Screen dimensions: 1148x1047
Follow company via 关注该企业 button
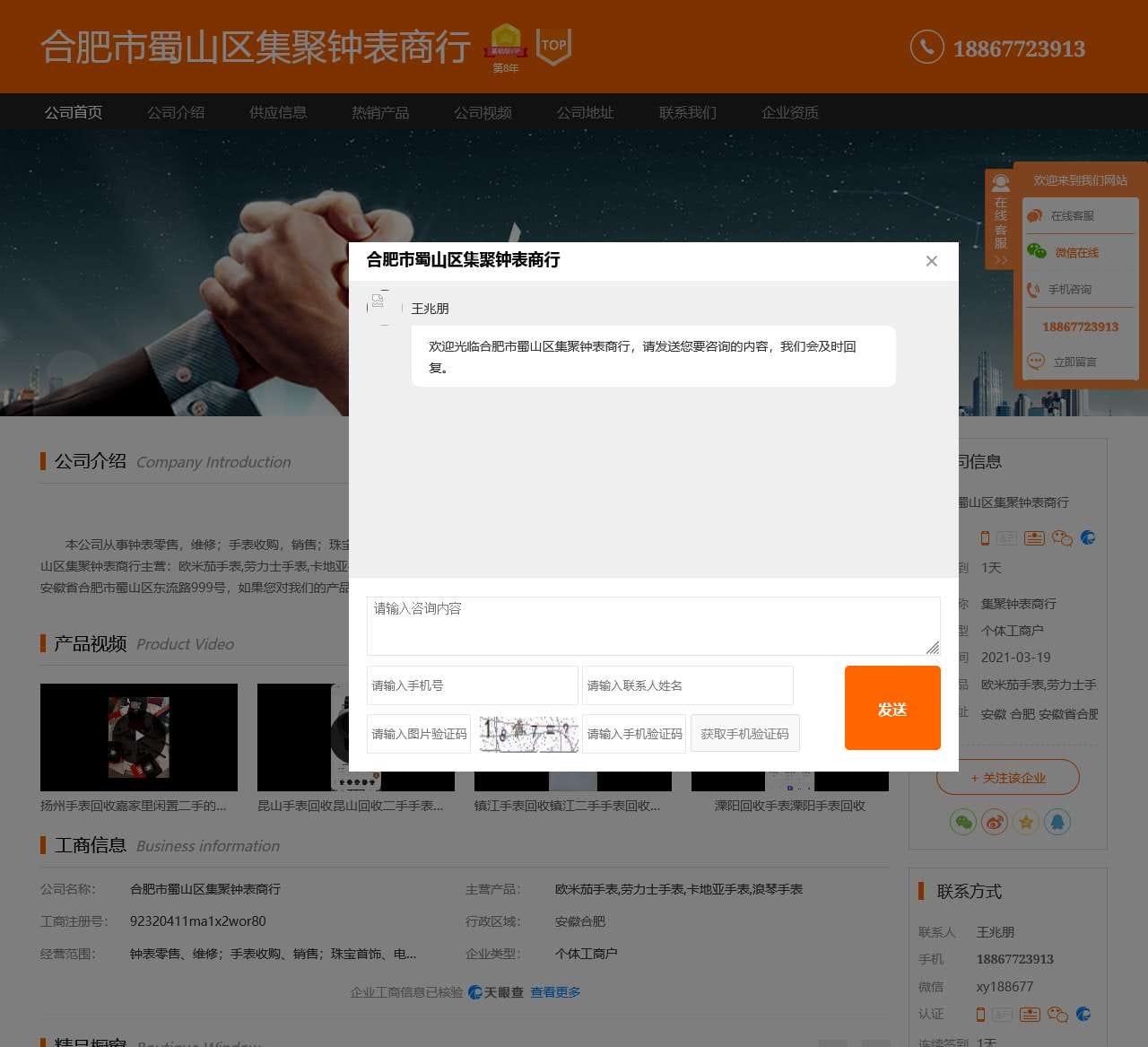pyautogui.click(x=1007, y=778)
